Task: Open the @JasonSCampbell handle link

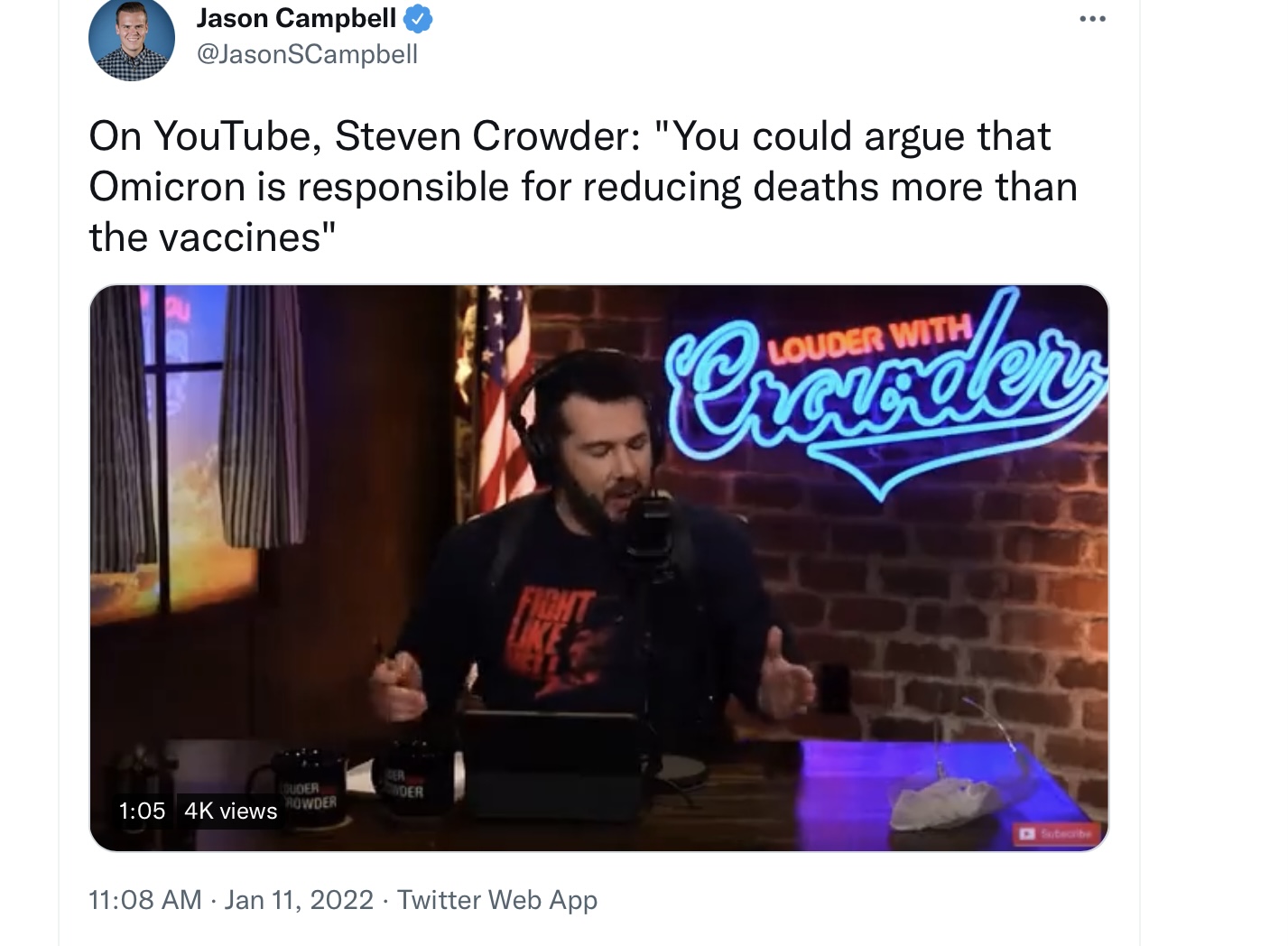Action: [307, 55]
